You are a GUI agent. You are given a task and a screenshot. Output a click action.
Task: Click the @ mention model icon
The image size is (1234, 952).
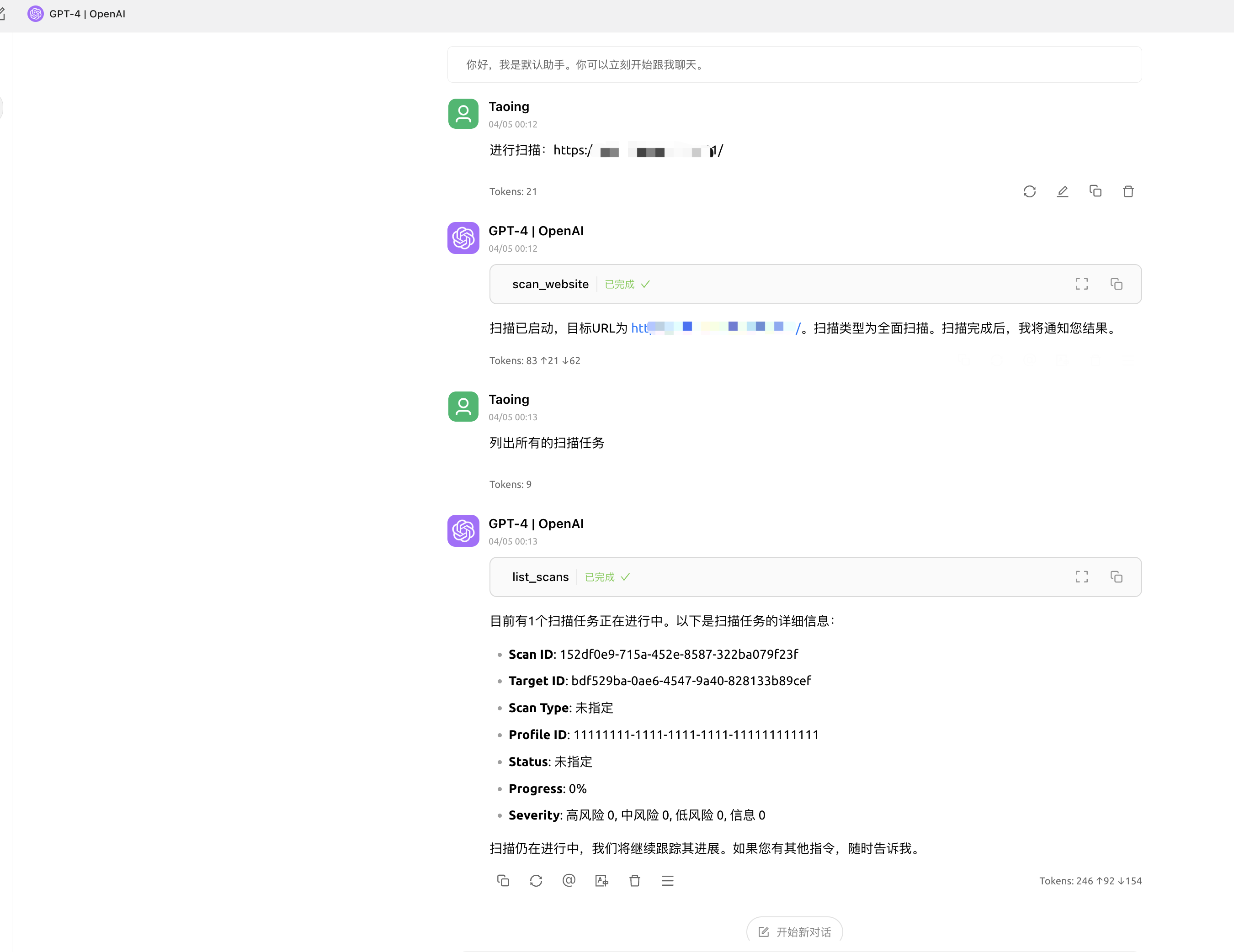coord(569,880)
